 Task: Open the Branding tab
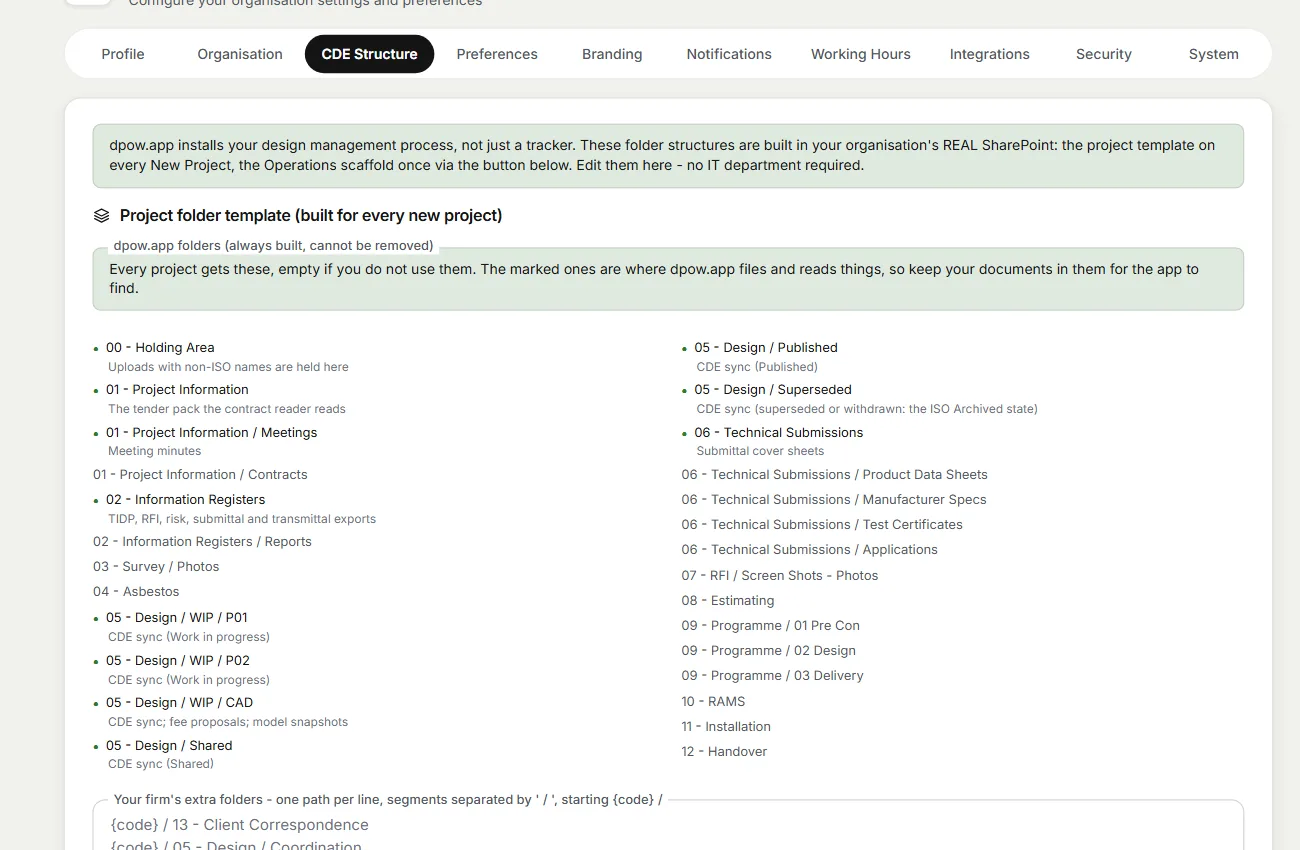[612, 54]
